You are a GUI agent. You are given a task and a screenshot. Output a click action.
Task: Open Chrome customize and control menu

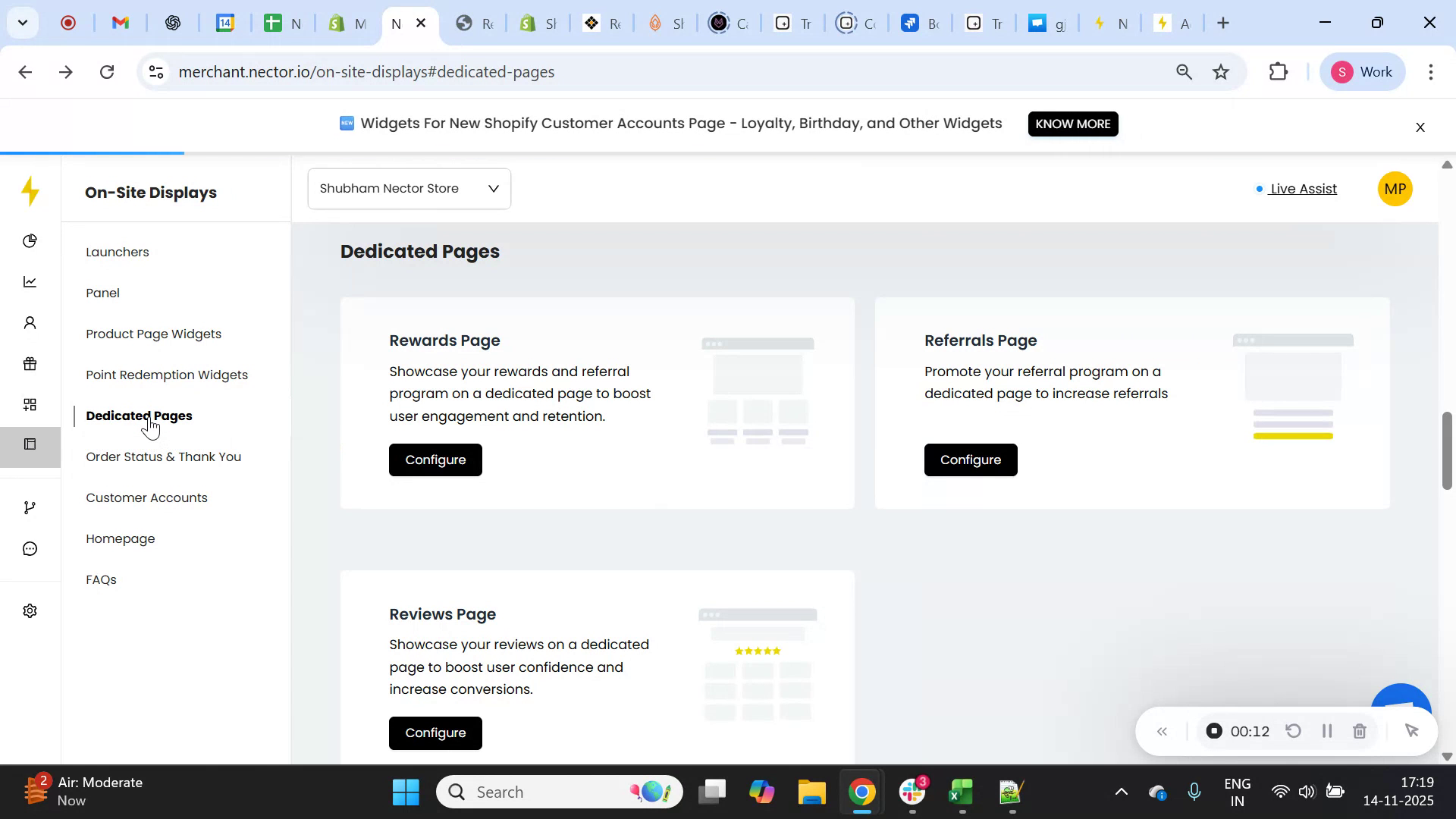click(1431, 71)
